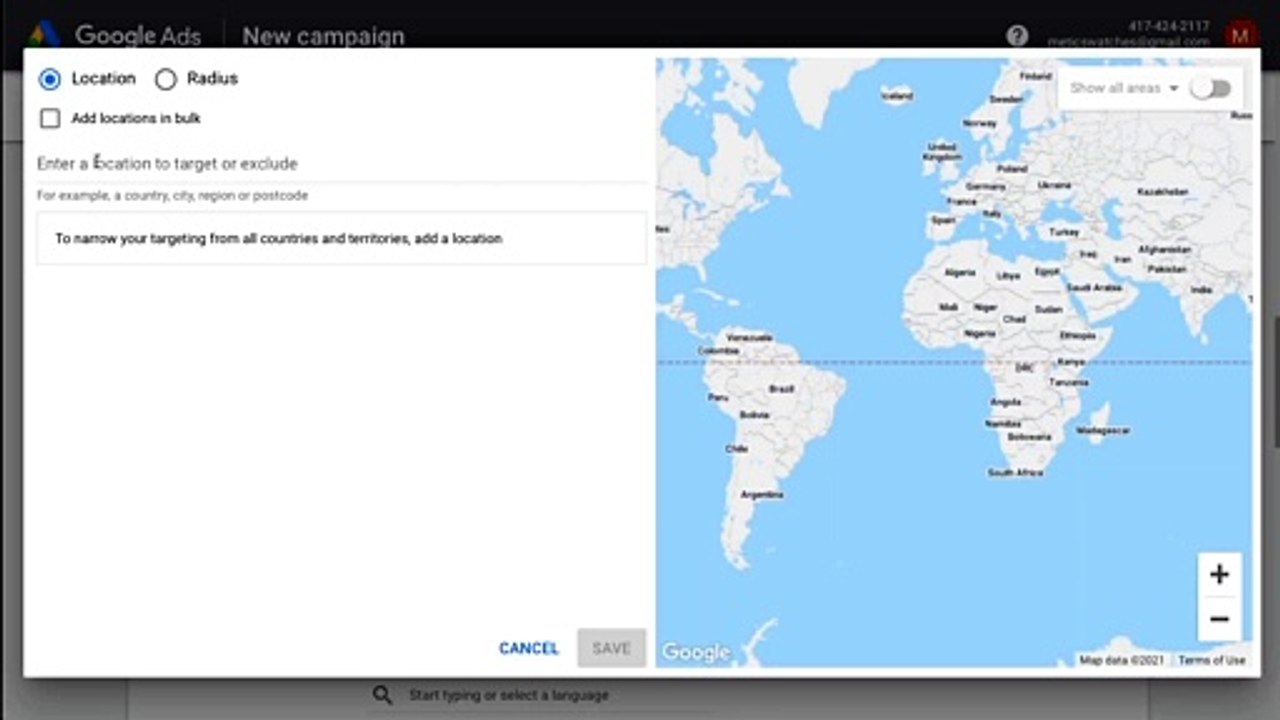
Task: Click the Google logo on the map
Action: (x=696, y=653)
